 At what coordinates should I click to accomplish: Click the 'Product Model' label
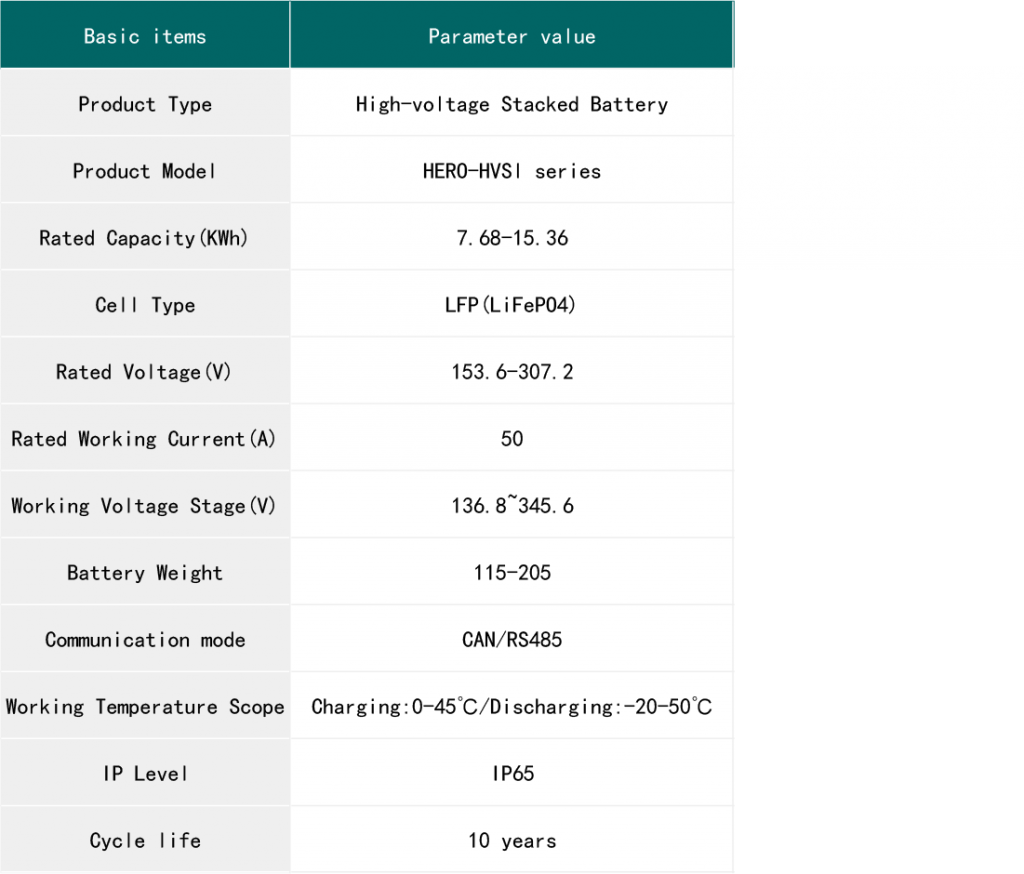click(x=144, y=171)
